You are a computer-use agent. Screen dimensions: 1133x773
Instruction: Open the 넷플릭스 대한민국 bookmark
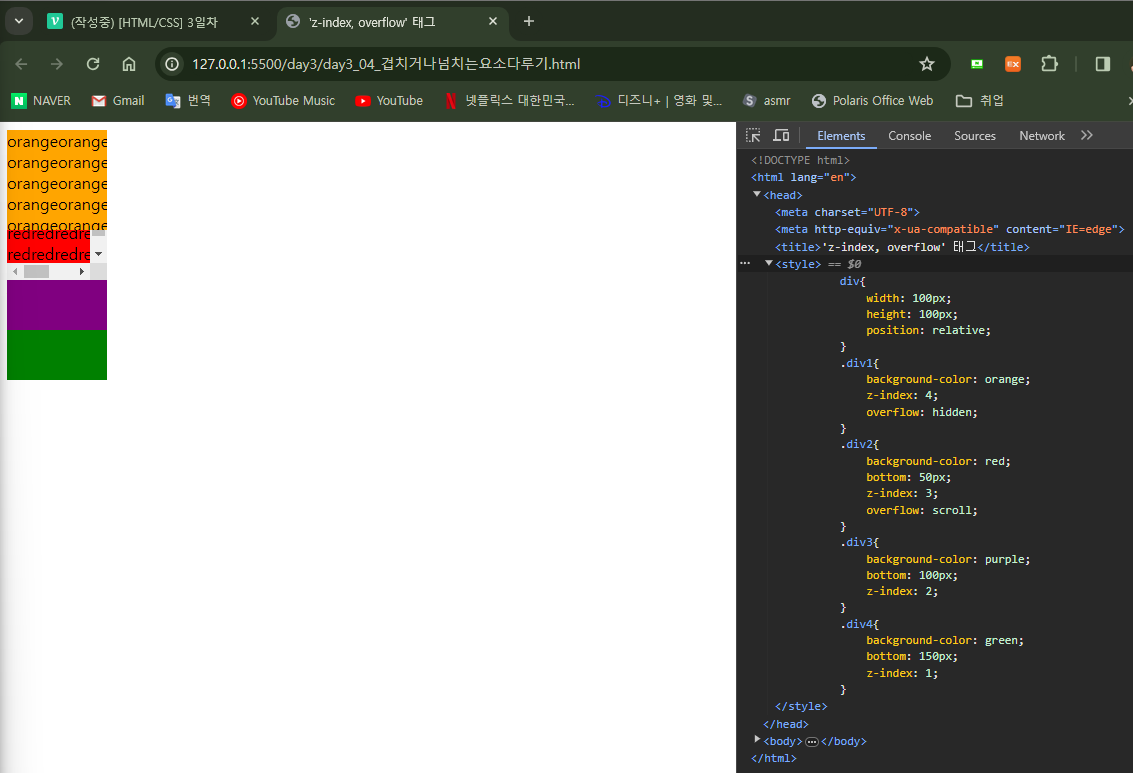pos(509,101)
